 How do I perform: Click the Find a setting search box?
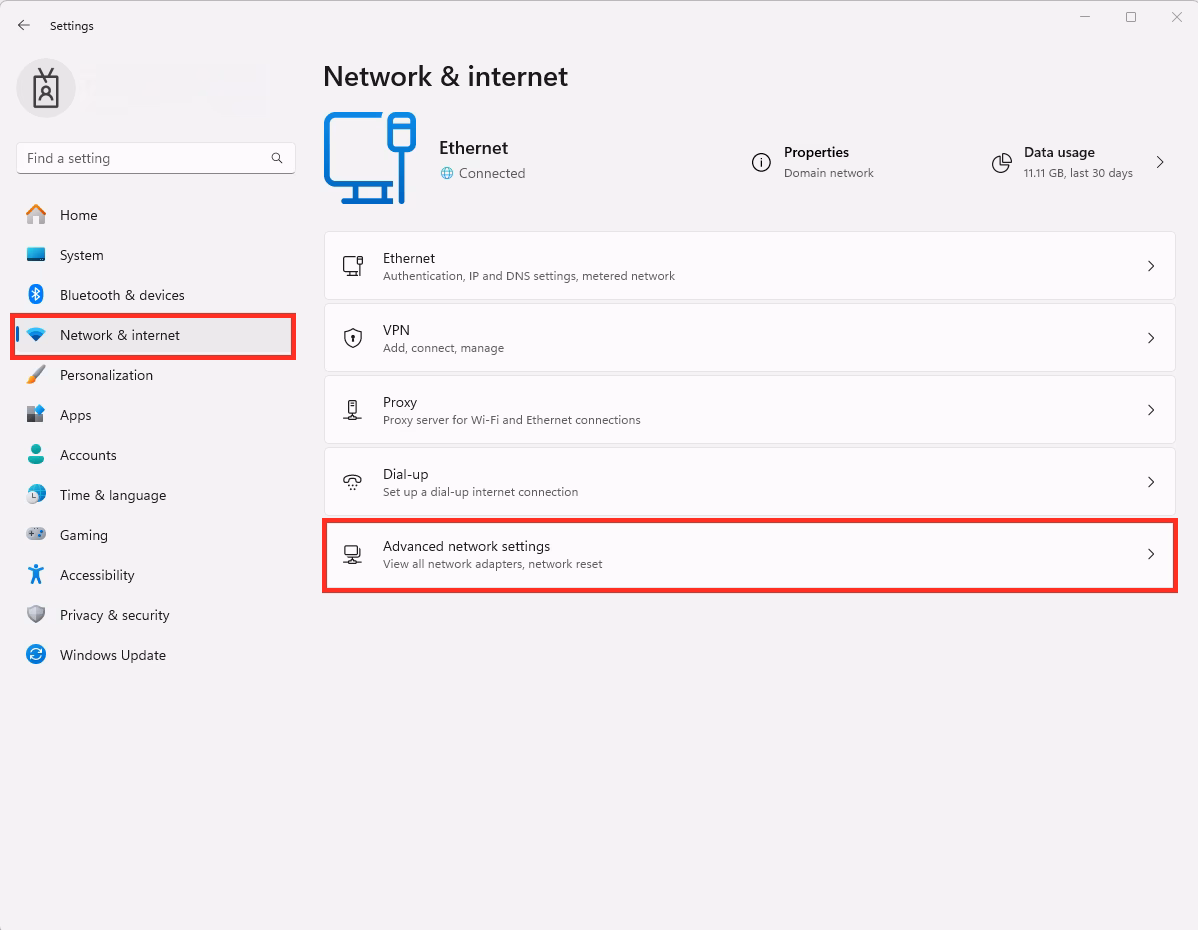156,158
